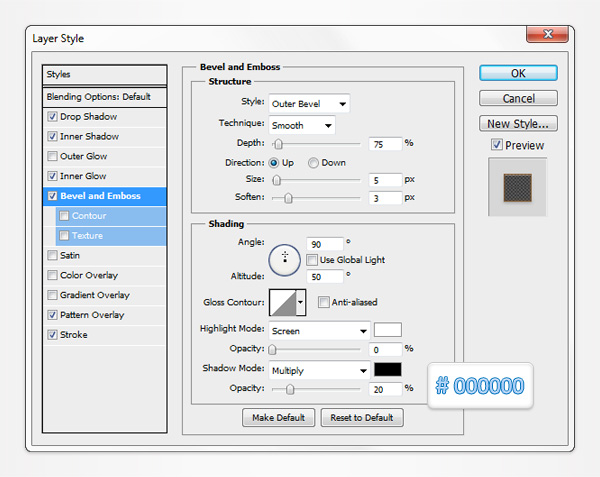
Task: Open the Style dropdown showing Outer Bevel
Action: point(308,103)
